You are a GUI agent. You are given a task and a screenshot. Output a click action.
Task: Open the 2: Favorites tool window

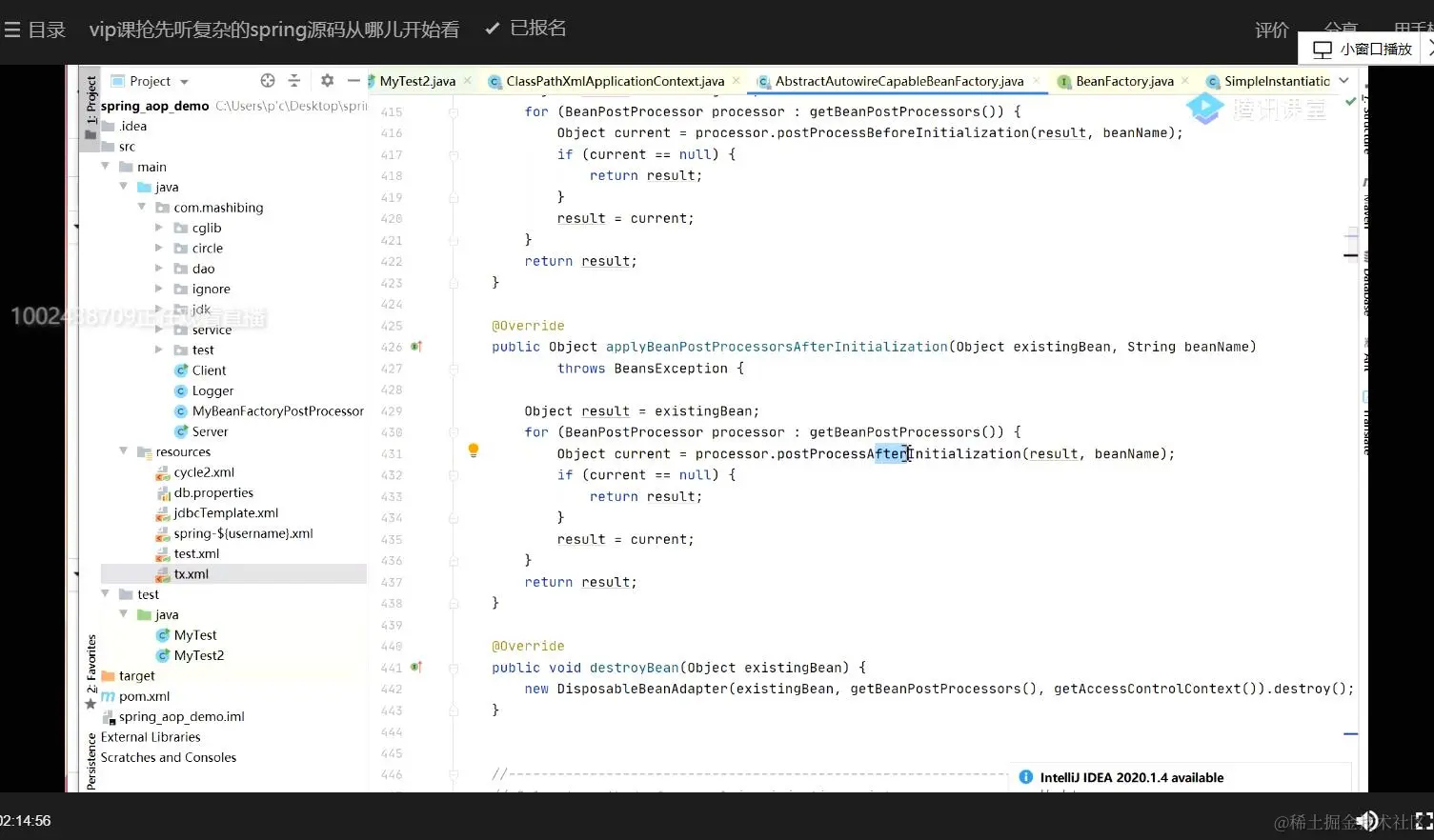coord(91,664)
